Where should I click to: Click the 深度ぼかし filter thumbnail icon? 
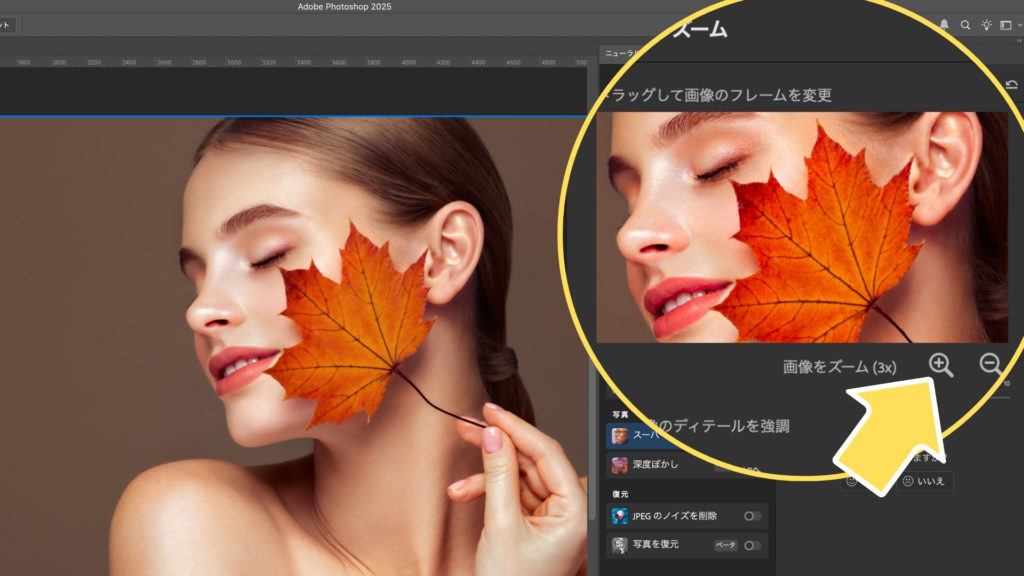(620, 465)
